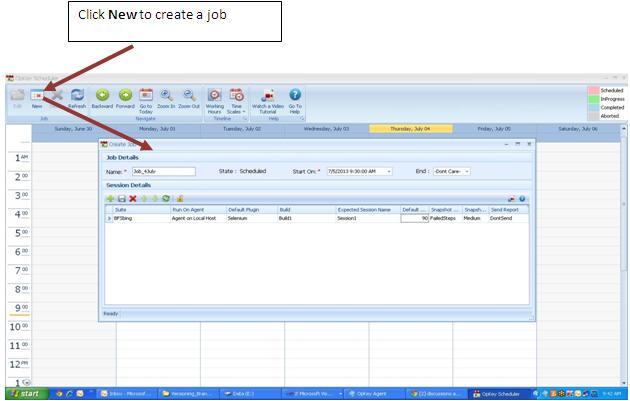Select the Thursday, July 04 day header

pos(410,129)
